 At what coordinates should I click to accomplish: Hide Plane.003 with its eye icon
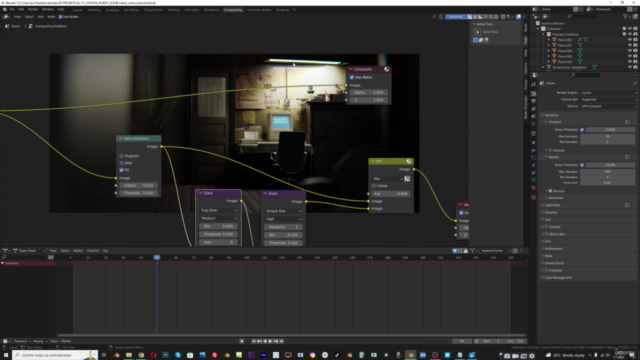(630, 40)
